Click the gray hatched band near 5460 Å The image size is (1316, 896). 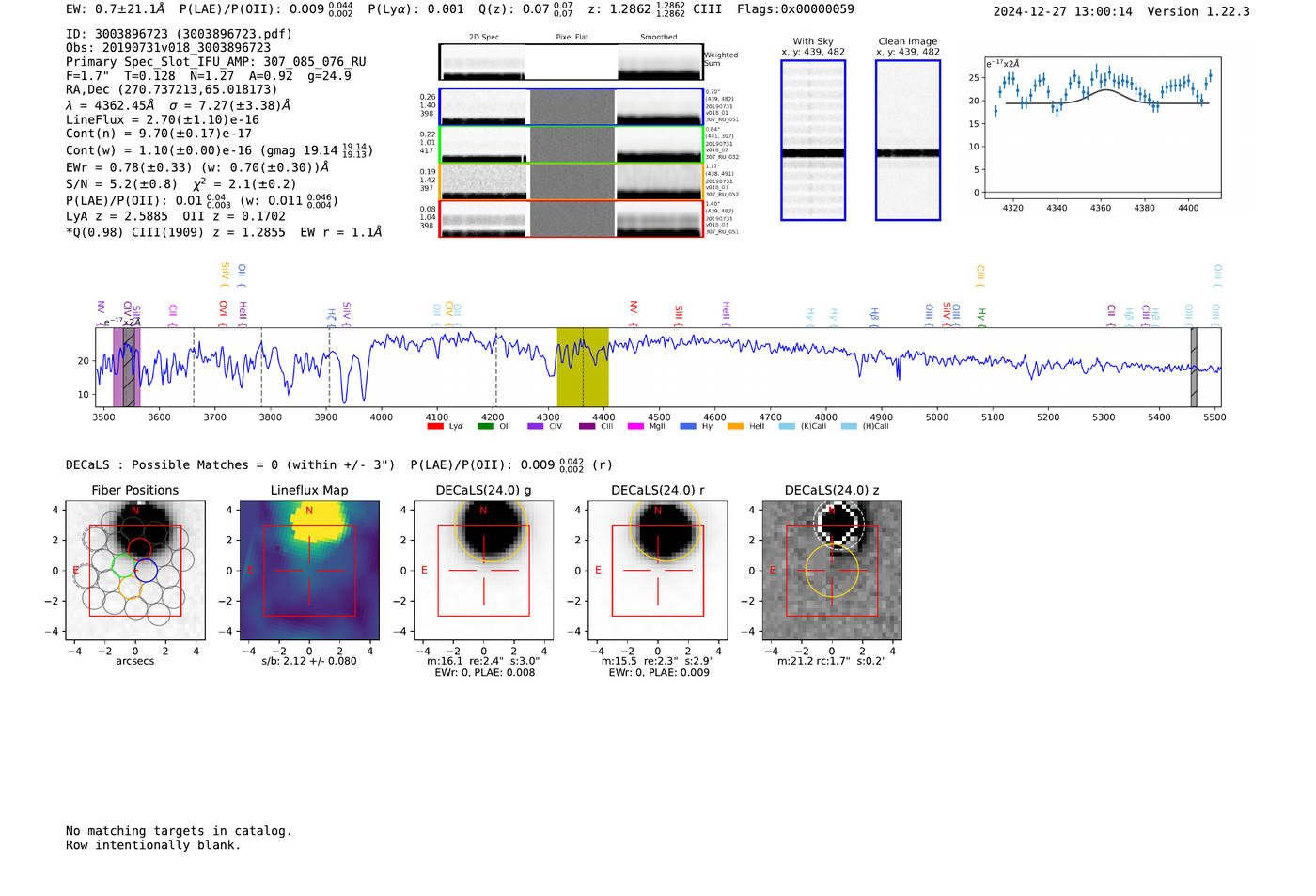click(1194, 367)
